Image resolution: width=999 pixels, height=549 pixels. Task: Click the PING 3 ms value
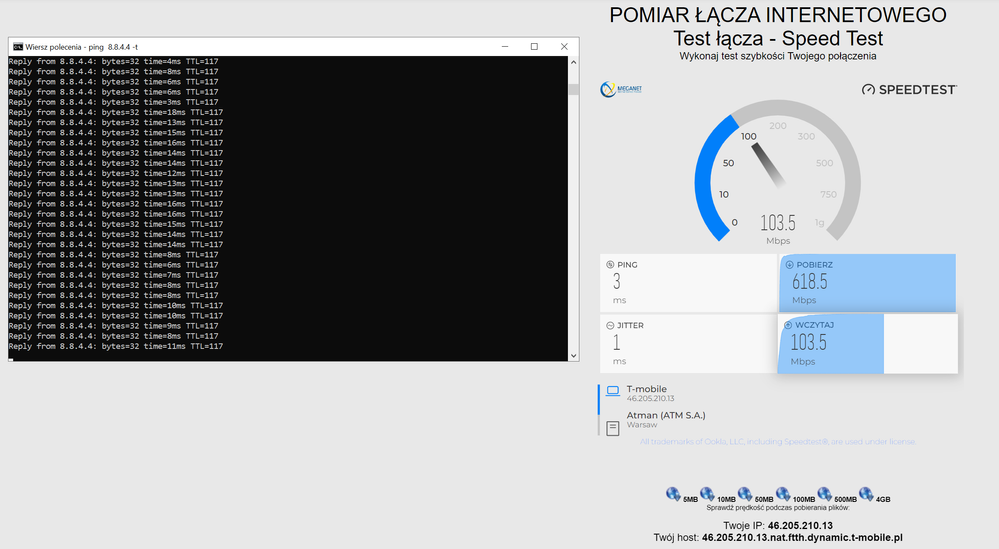coord(617,281)
